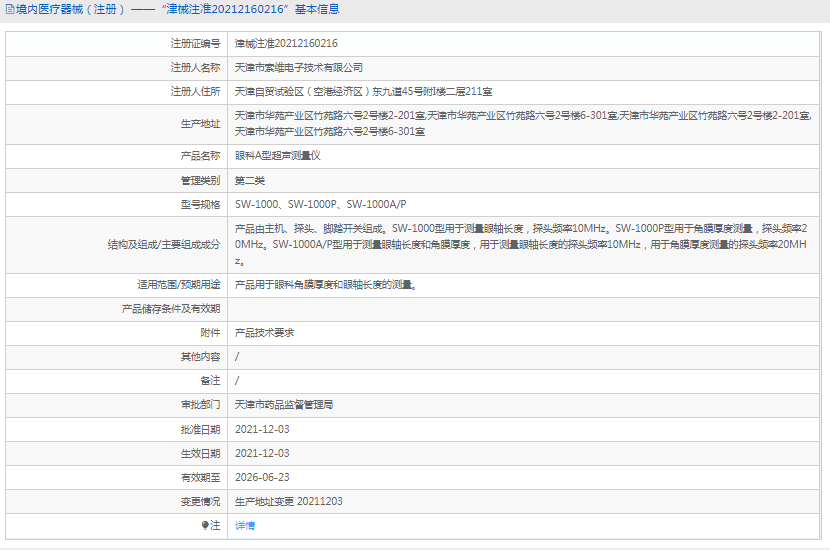Select 生效日期 value 2021-12-03
This screenshot has height=550, width=830.
pyautogui.click(x=262, y=454)
